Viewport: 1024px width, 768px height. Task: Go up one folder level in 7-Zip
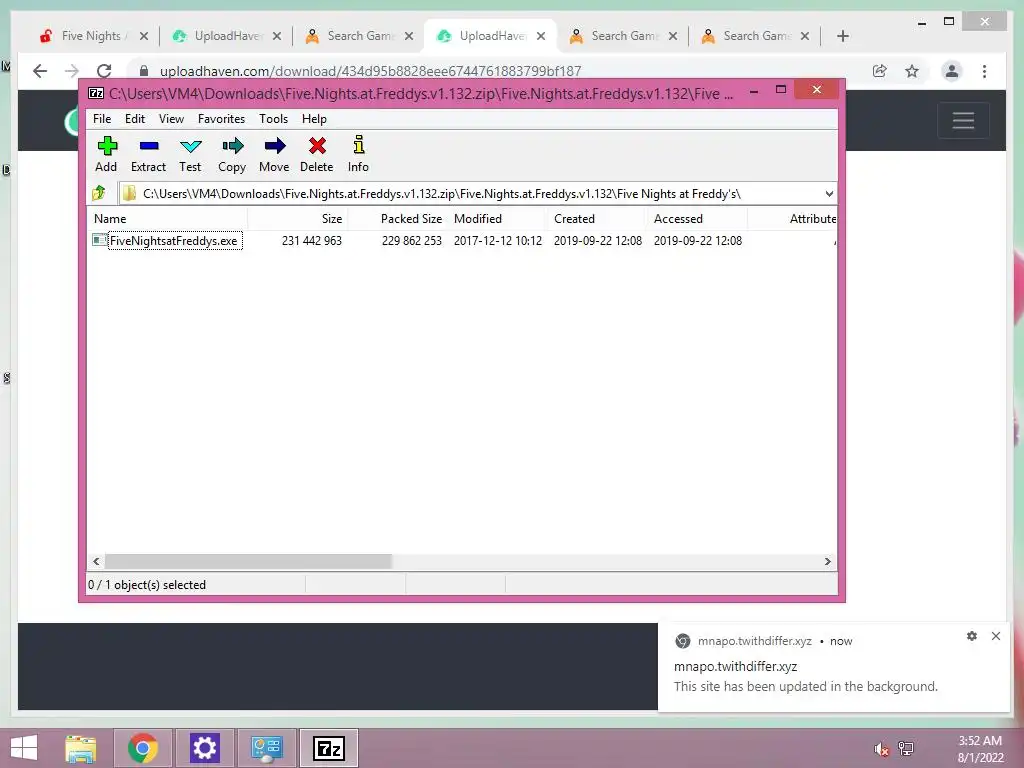(99, 193)
